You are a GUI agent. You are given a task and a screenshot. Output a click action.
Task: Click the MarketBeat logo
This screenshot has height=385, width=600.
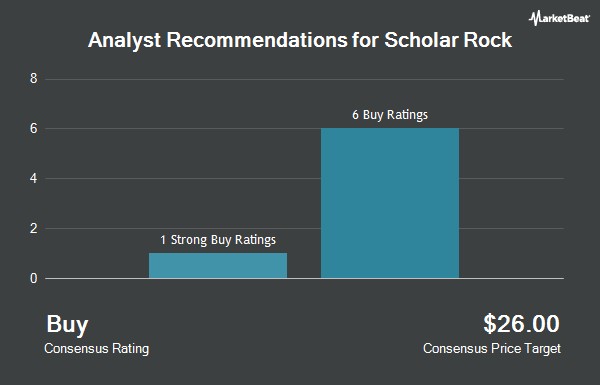click(559, 18)
